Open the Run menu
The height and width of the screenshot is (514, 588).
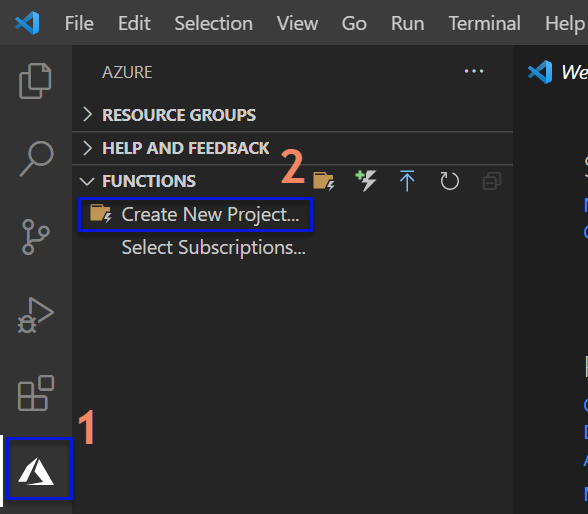click(x=408, y=23)
